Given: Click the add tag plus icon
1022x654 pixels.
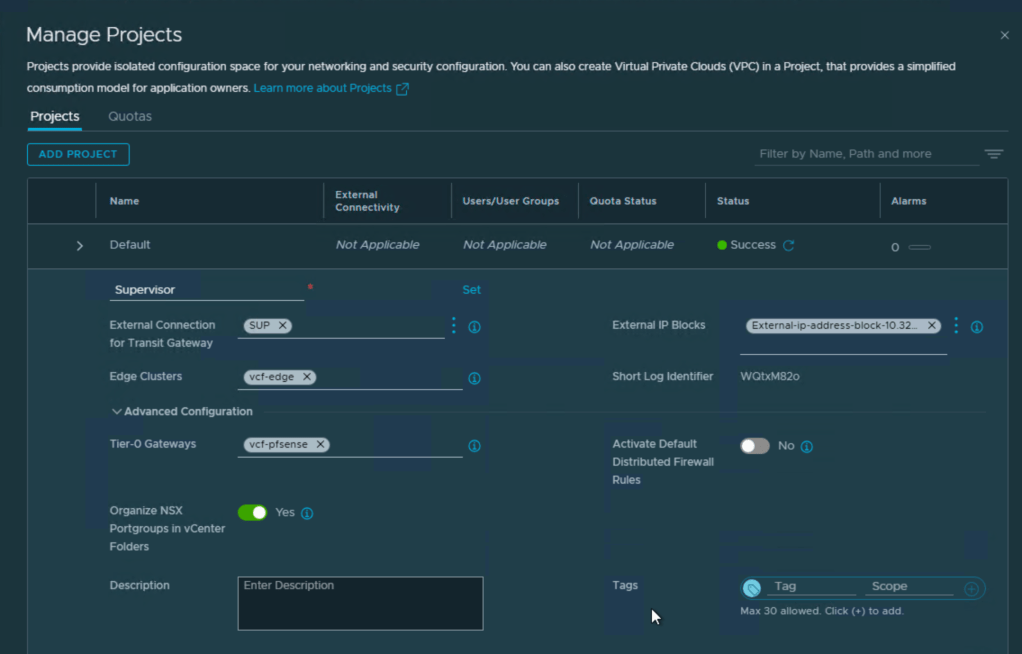Looking at the screenshot, I should pyautogui.click(x=971, y=589).
